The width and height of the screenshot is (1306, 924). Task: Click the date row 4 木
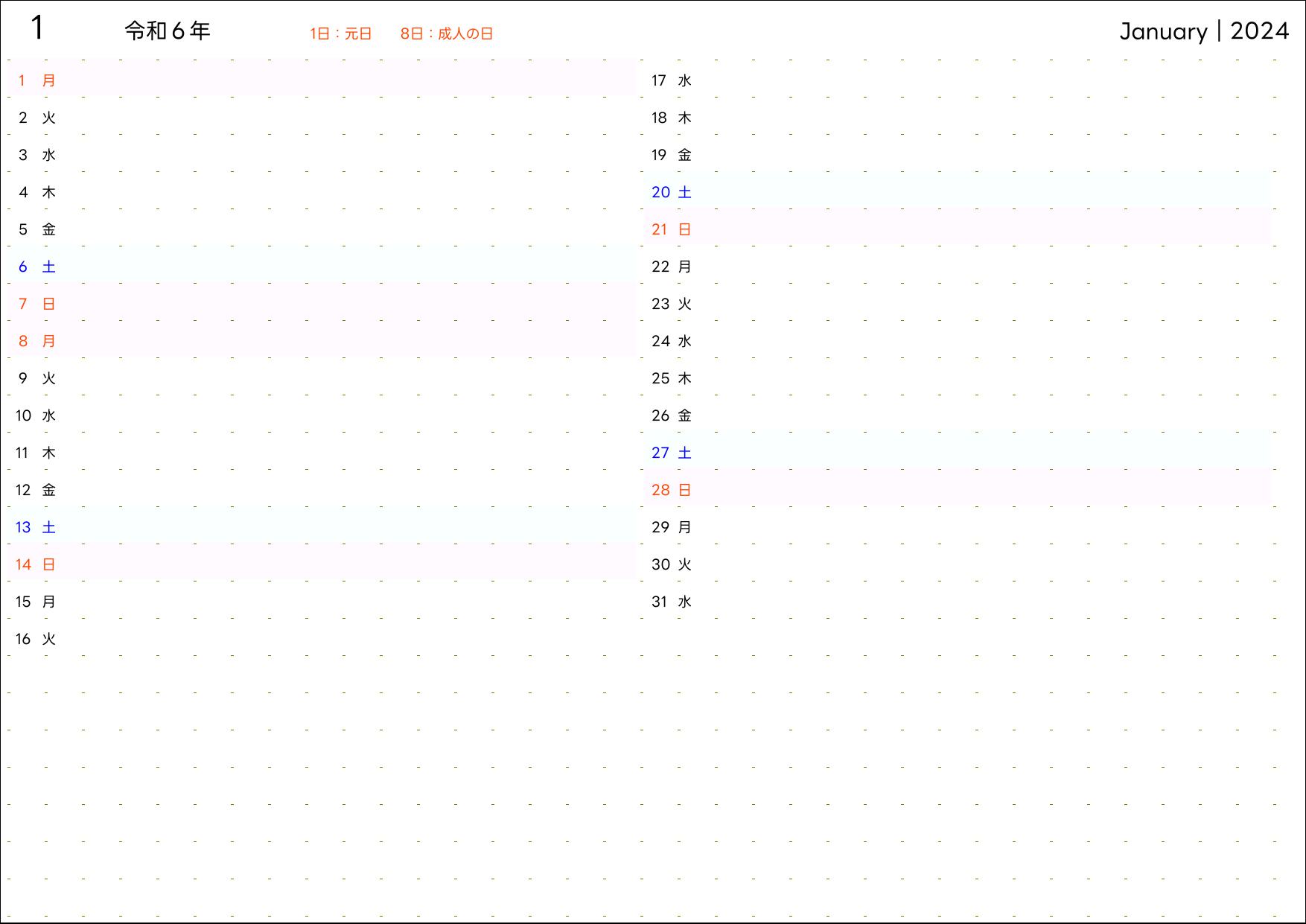(x=322, y=190)
